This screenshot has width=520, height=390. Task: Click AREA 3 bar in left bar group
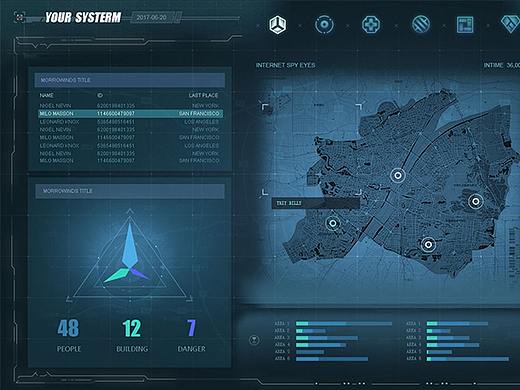click(327, 338)
